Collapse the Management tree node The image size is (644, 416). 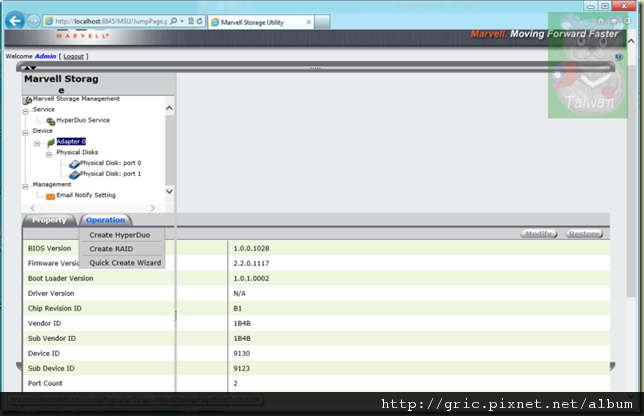click(x=25, y=186)
